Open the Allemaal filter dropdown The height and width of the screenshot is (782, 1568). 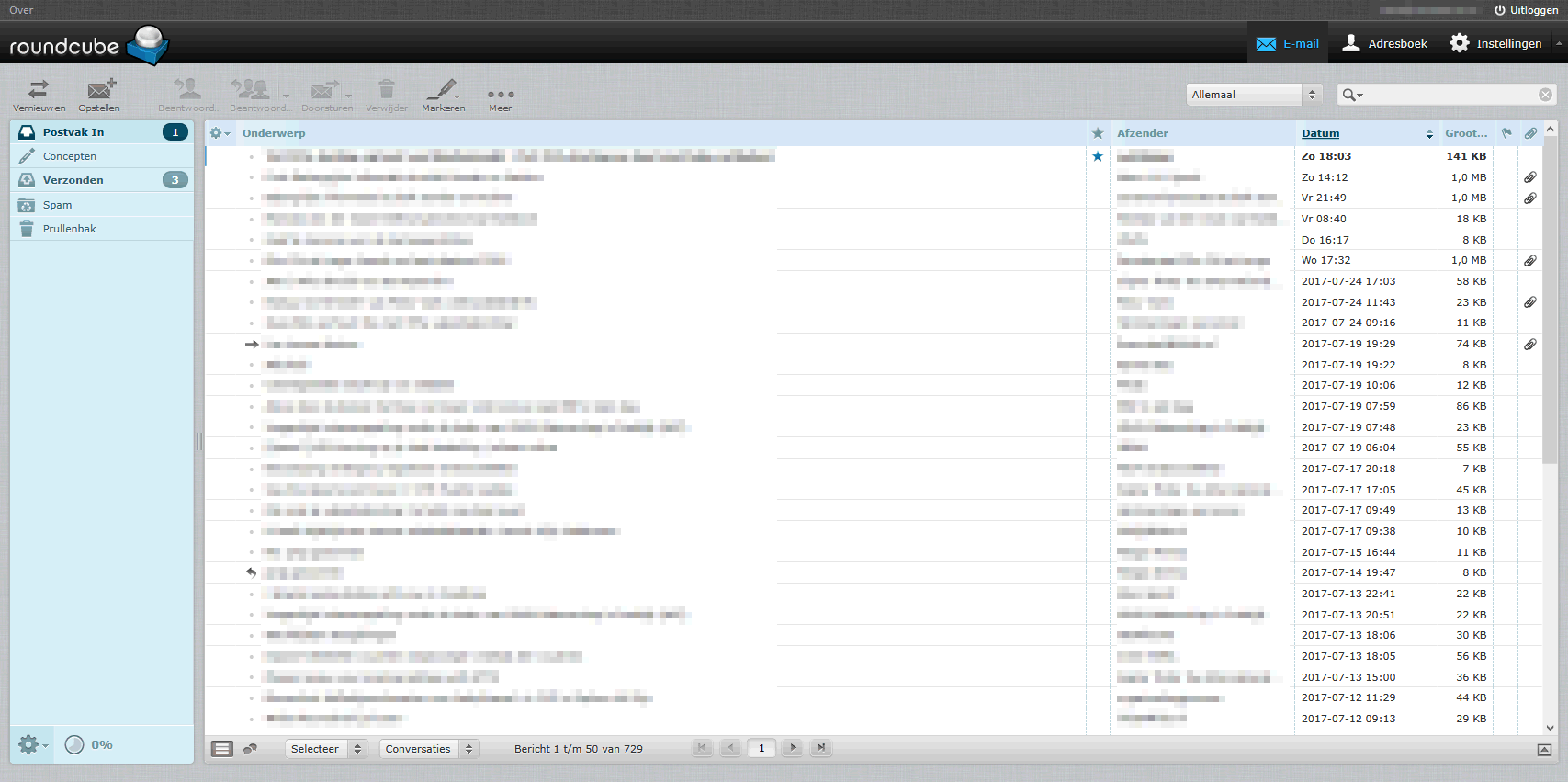pyautogui.click(x=1254, y=95)
